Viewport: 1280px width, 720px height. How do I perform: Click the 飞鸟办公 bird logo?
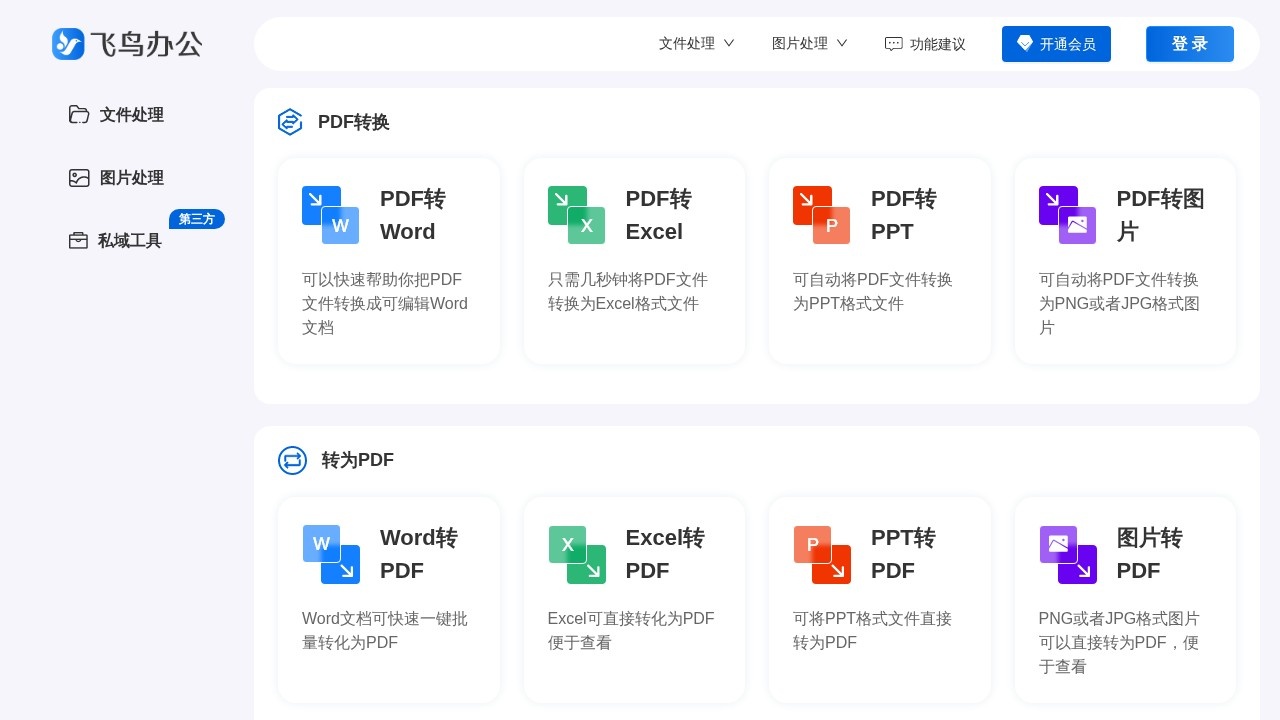(x=68, y=44)
